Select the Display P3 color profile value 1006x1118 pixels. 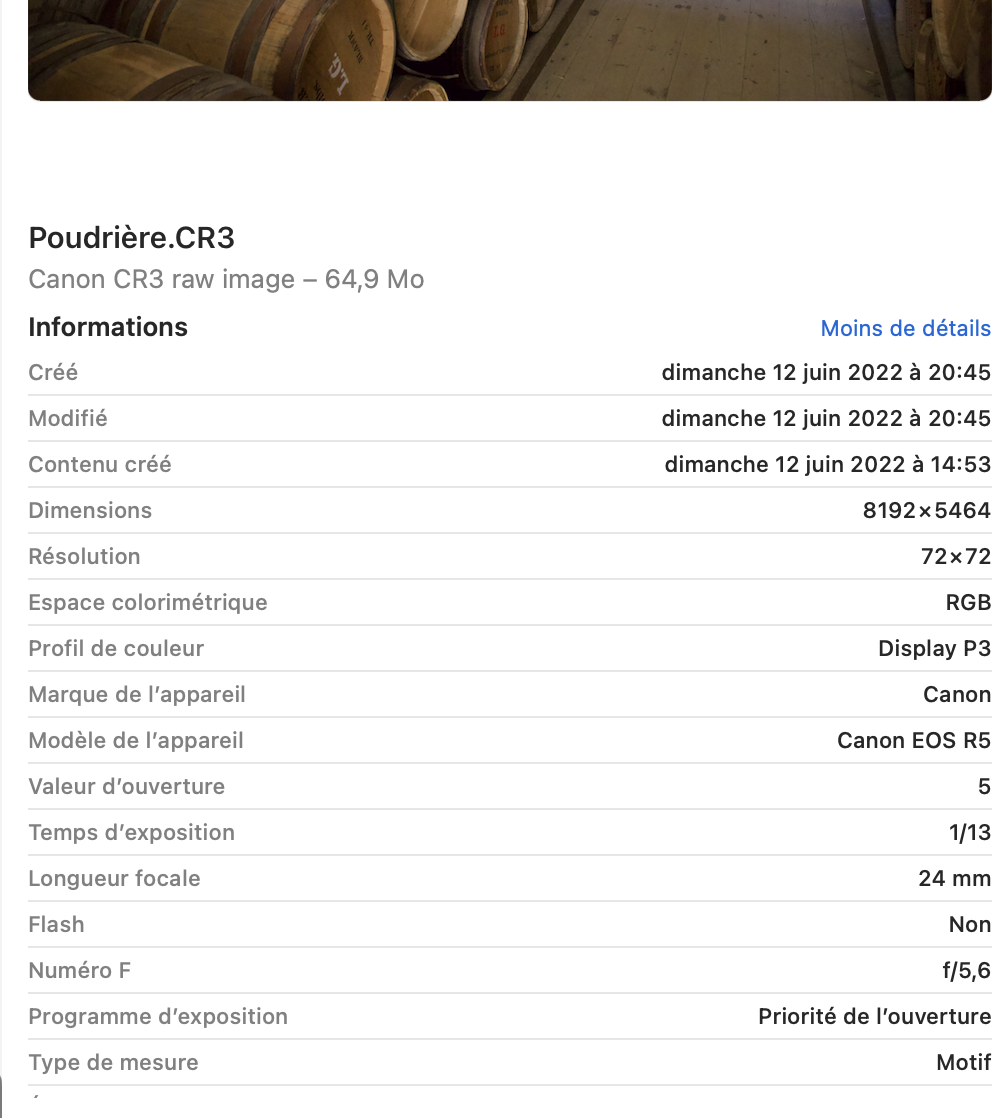[x=934, y=649]
